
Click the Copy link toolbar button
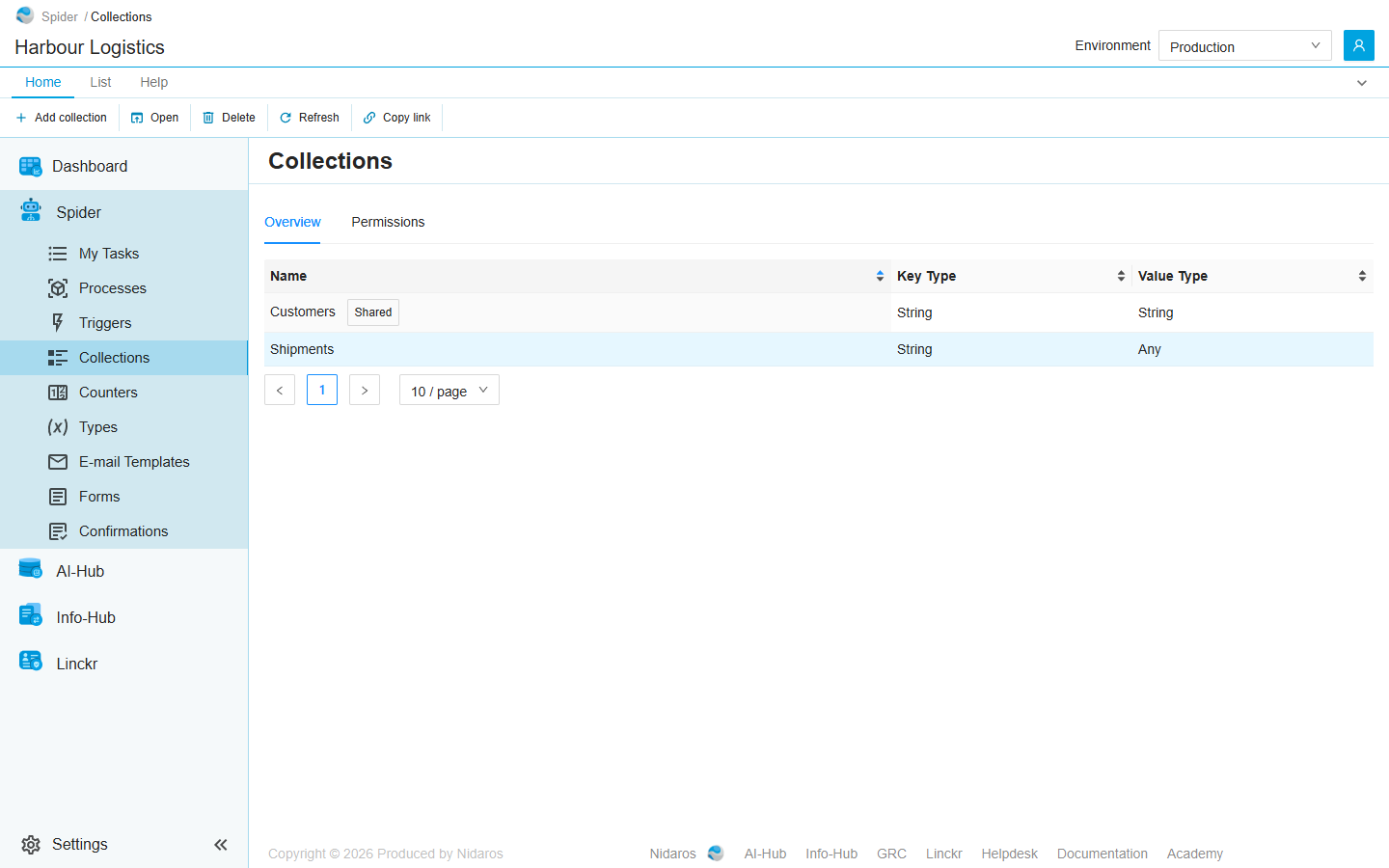point(397,118)
